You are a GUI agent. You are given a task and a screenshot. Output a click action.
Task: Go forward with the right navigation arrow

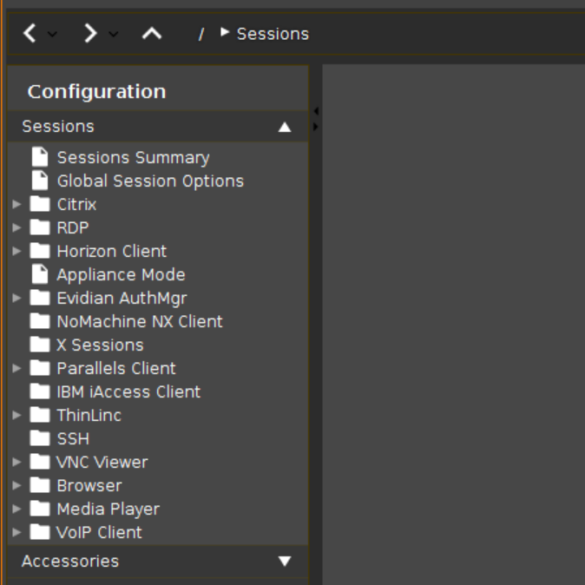pyautogui.click(x=90, y=34)
